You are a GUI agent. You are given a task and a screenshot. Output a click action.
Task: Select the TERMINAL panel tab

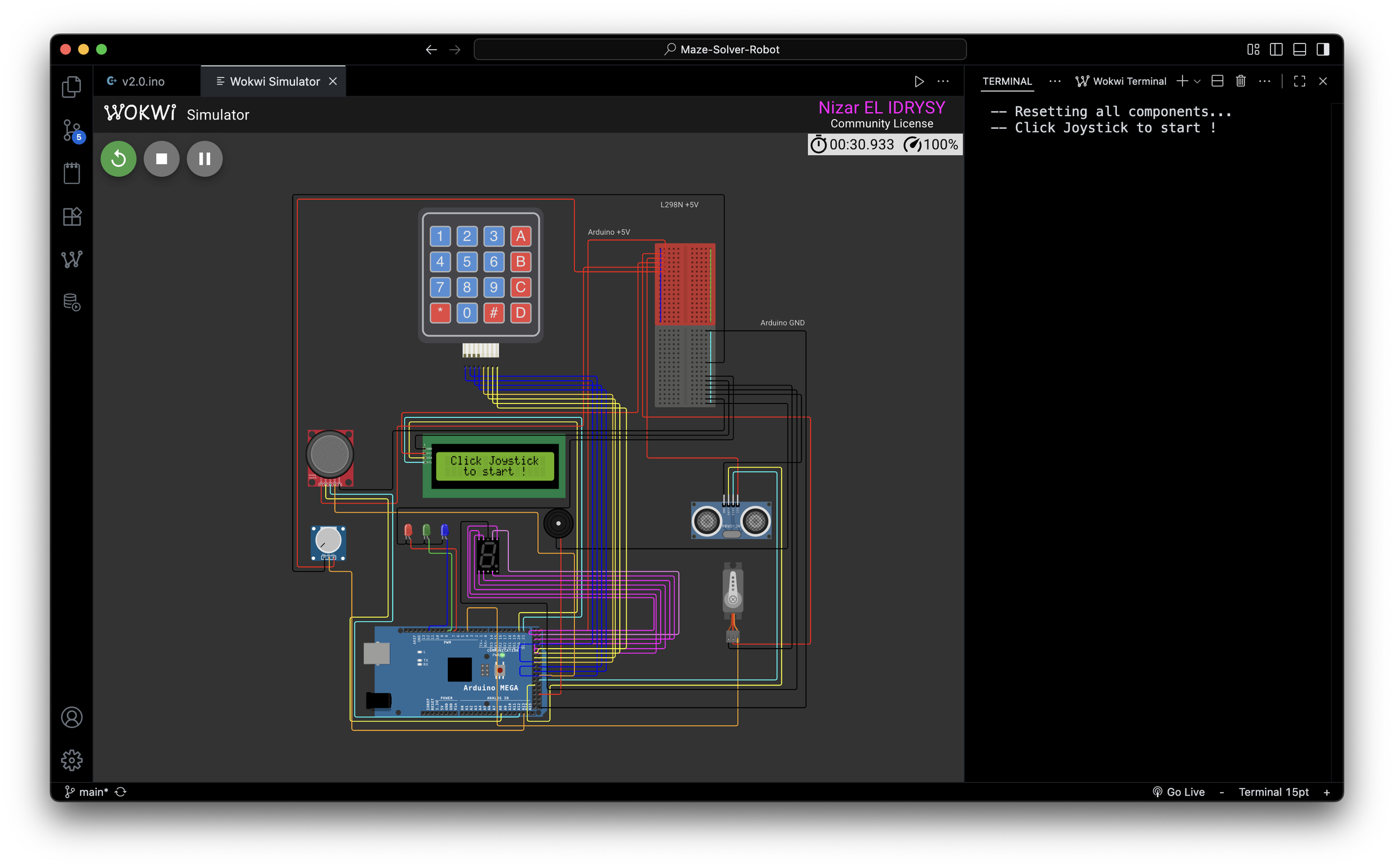click(1007, 81)
